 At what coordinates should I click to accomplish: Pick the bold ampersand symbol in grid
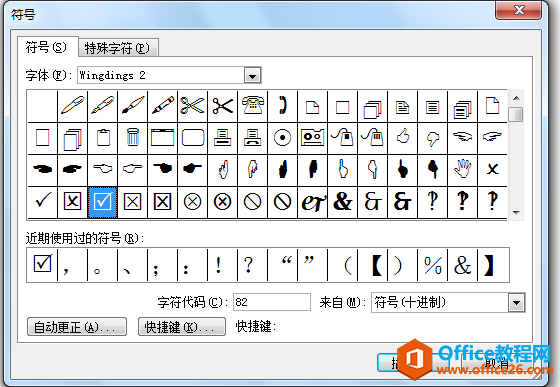point(342,202)
